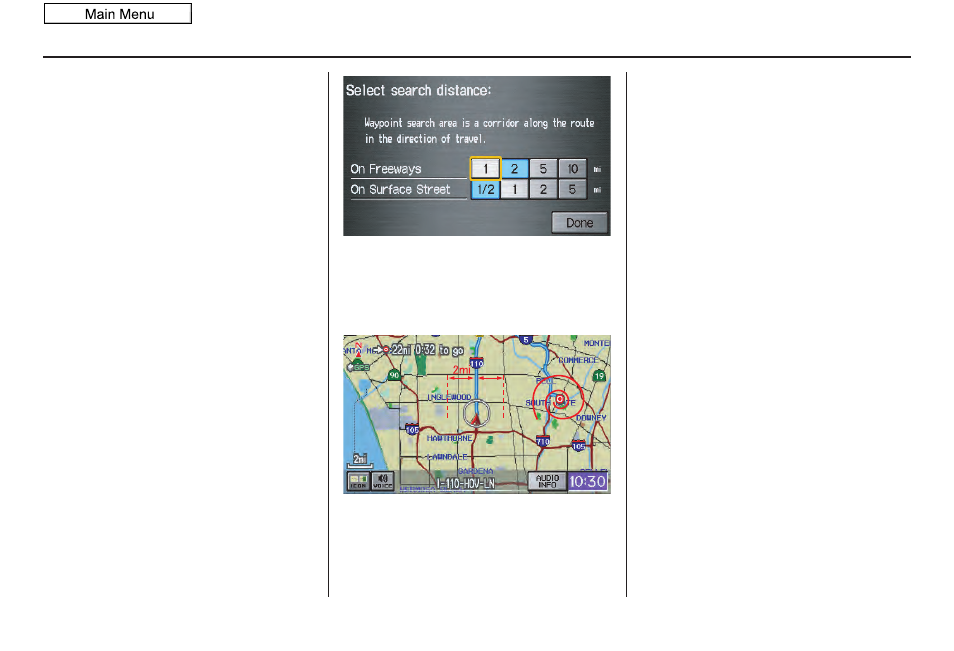Tap the GARDENA city label

click(x=475, y=472)
